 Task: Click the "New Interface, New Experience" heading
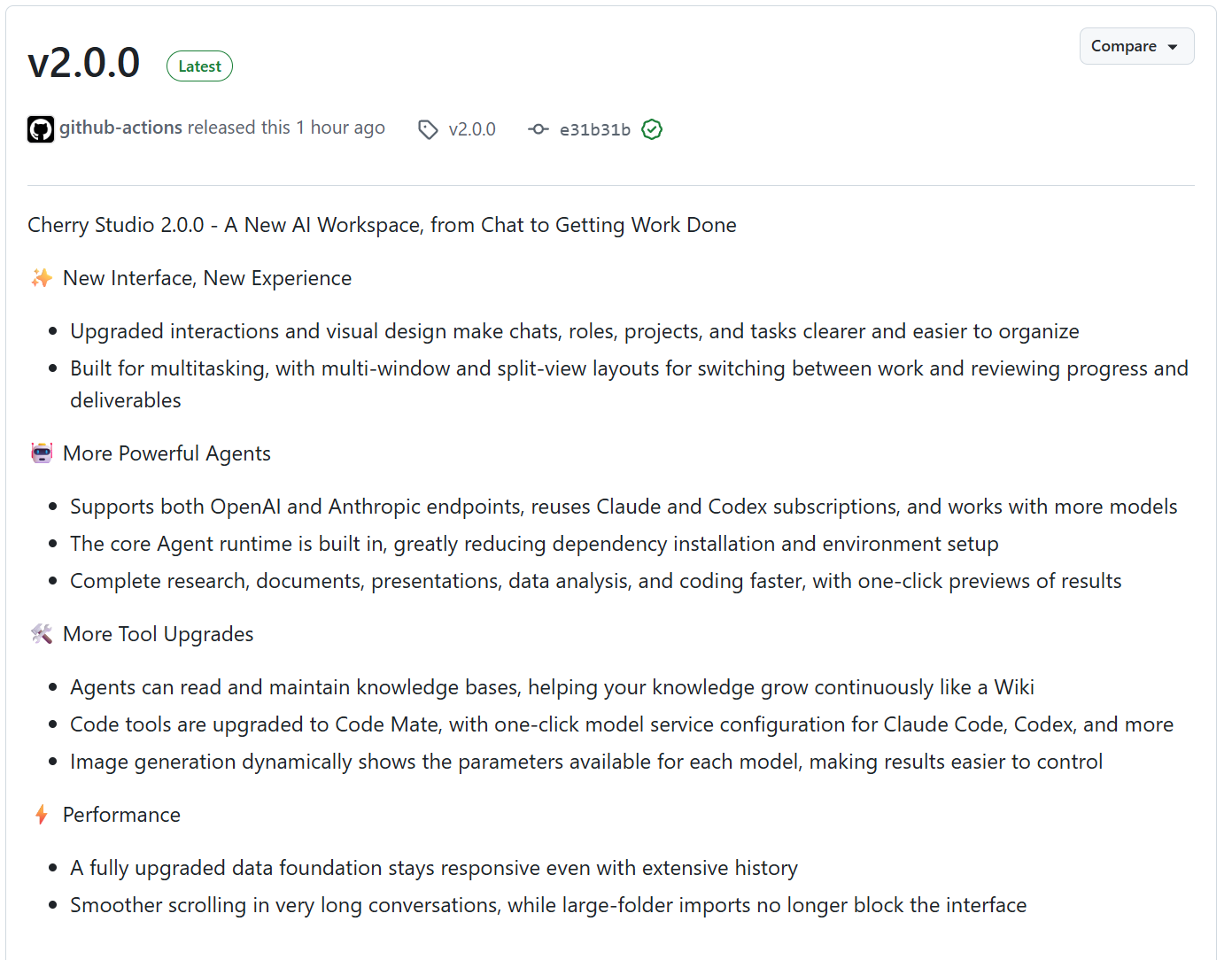(x=207, y=278)
